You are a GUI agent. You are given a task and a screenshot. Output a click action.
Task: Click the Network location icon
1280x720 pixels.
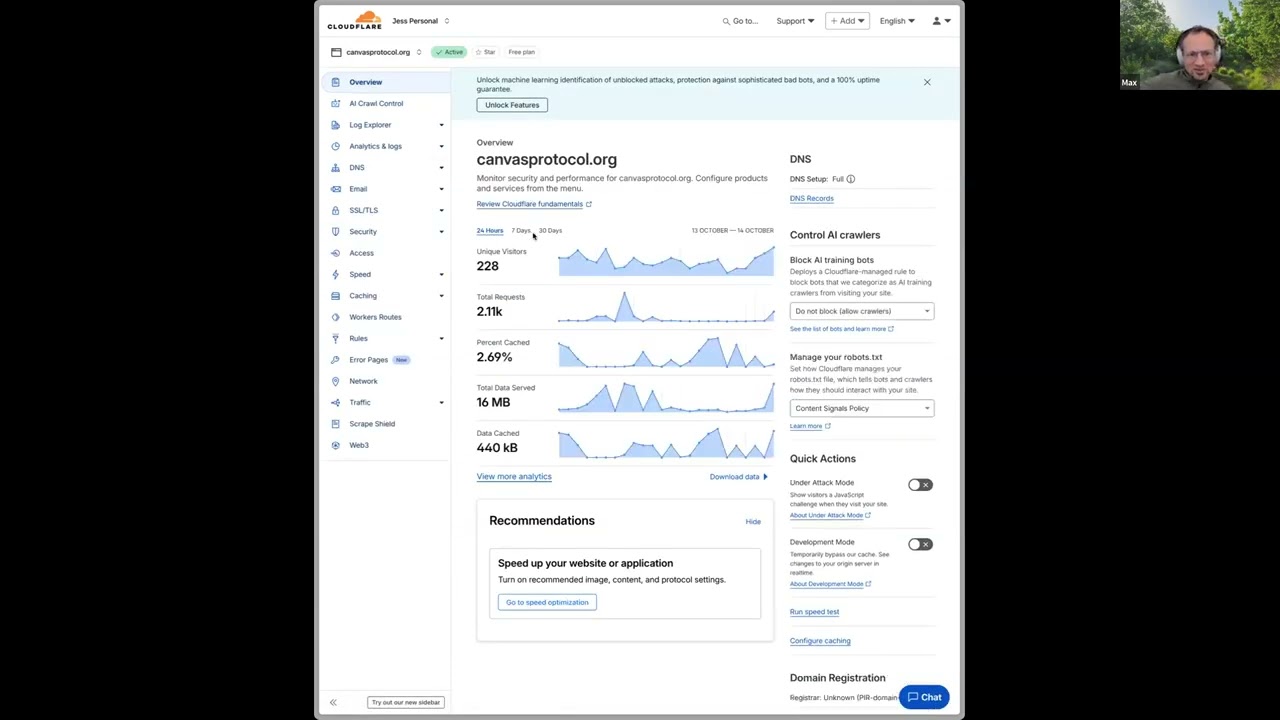336,381
